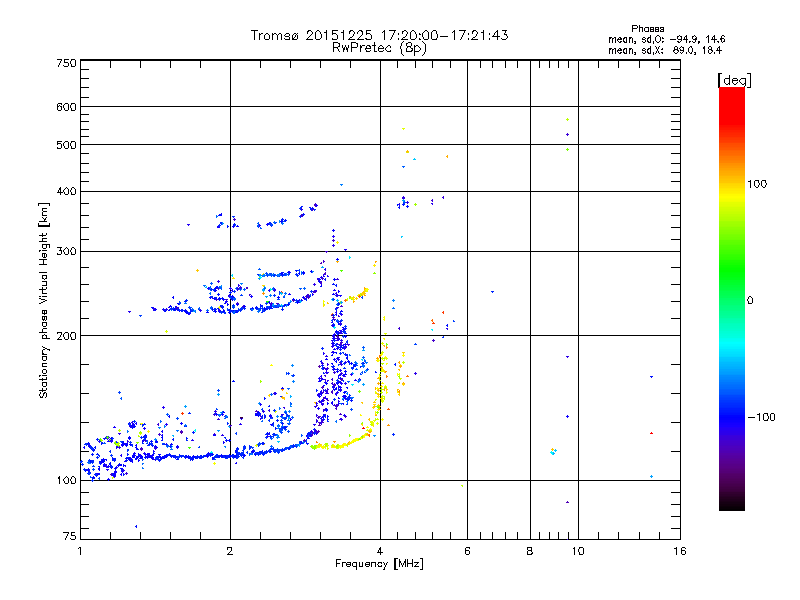The height and width of the screenshot is (600, 800).
Task: Click the "mean, sd,O: -94.9, 14.6" line
Action: [666, 39]
